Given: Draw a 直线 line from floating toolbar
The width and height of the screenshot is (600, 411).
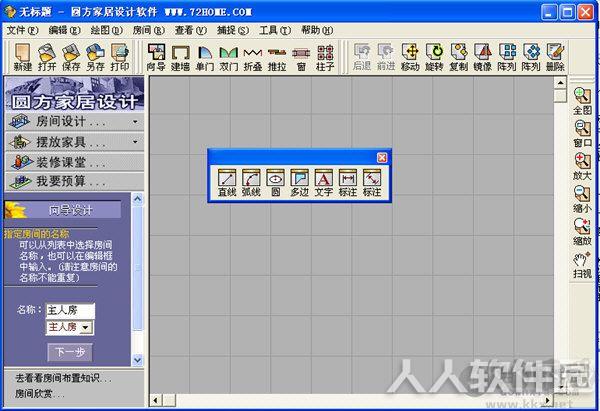Looking at the screenshot, I should point(227,183).
